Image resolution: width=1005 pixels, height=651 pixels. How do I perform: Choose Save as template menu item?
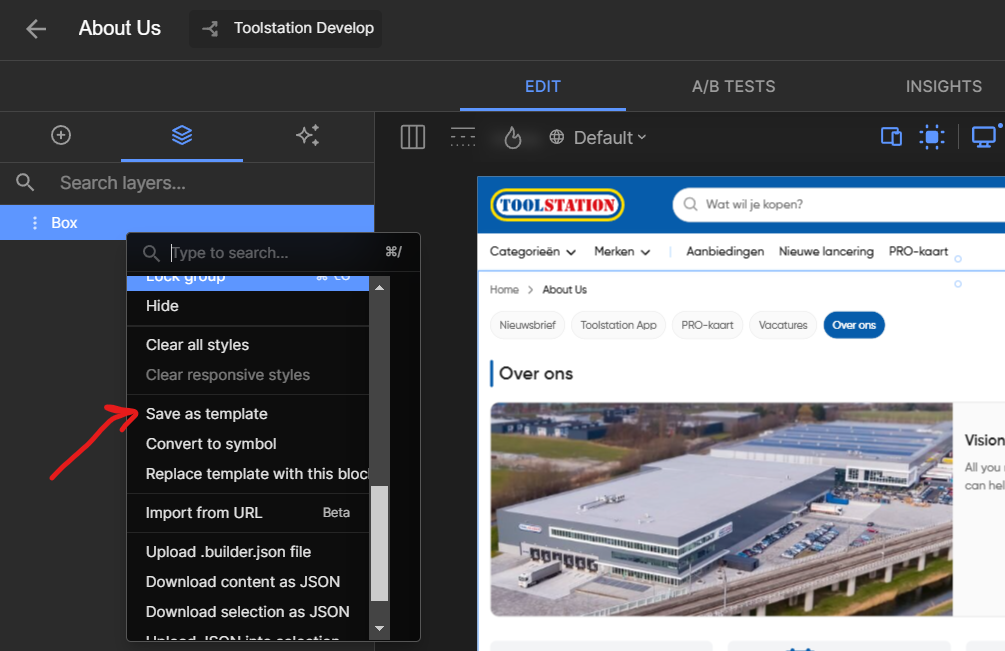tap(207, 414)
